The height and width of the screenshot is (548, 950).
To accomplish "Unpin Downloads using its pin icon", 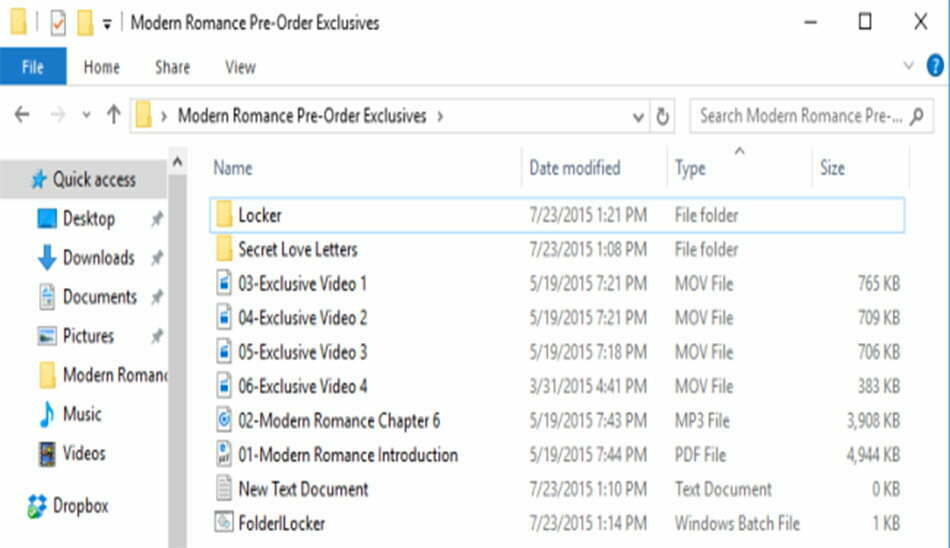I will (156, 258).
